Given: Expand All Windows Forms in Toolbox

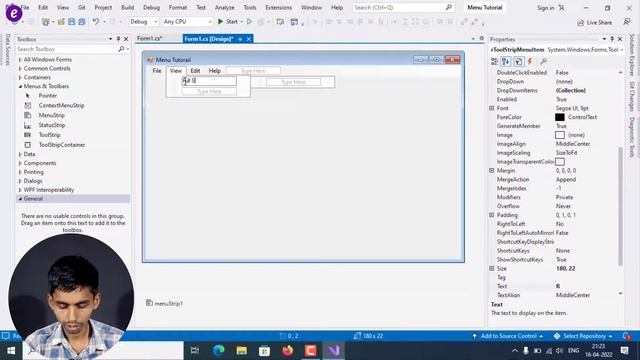Looking at the screenshot, I should point(20,60).
